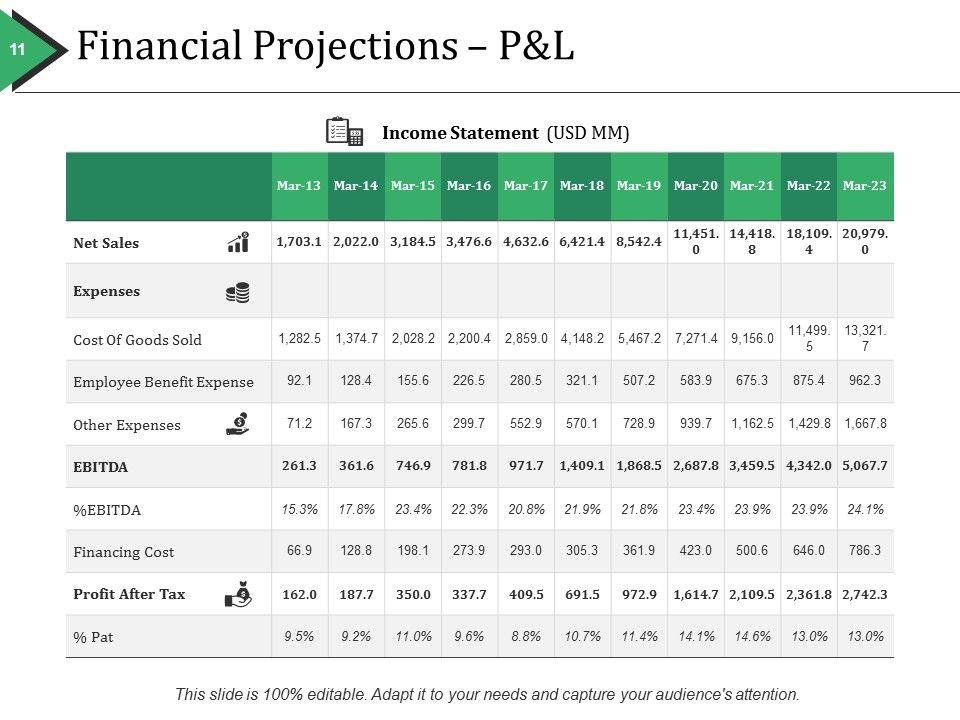
Task: Click the Income Statement clipboard calculator icon
Action: click(344, 132)
